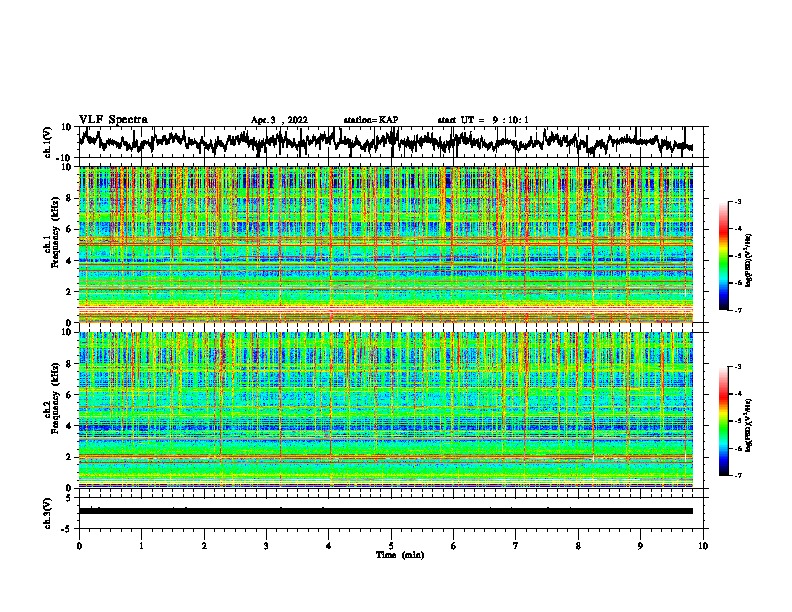Click the "6" frequency tick on ch.1 spectrogram
Viewport: 792px width, 612px height.
coord(69,229)
